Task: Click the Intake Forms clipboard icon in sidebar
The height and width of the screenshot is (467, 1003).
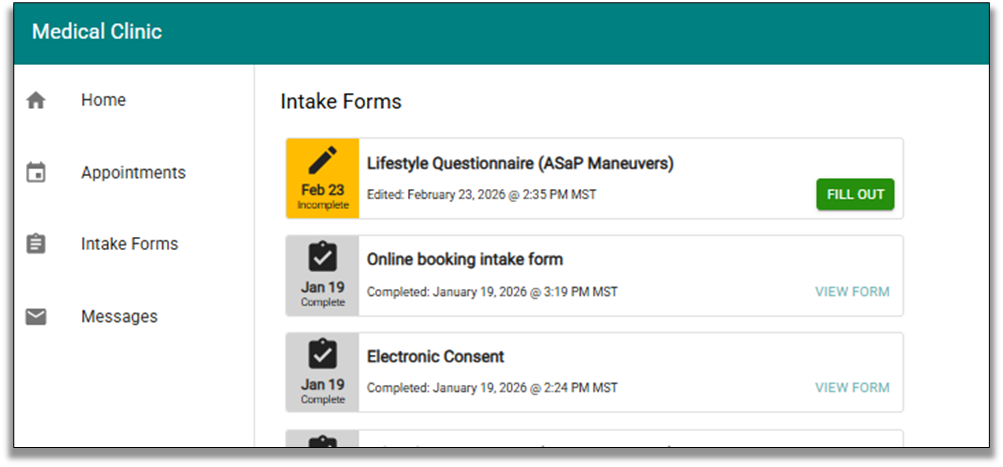Action: [x=36, y=244]
